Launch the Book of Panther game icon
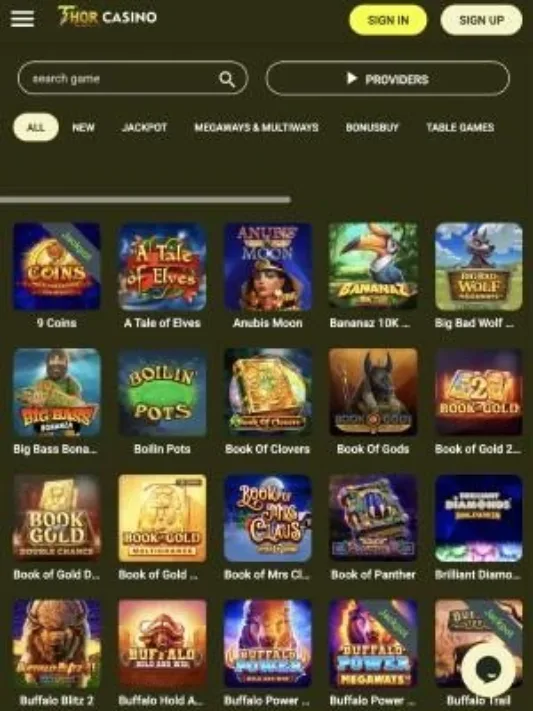The height and width of the screenshot is (711, 533). 373,518
